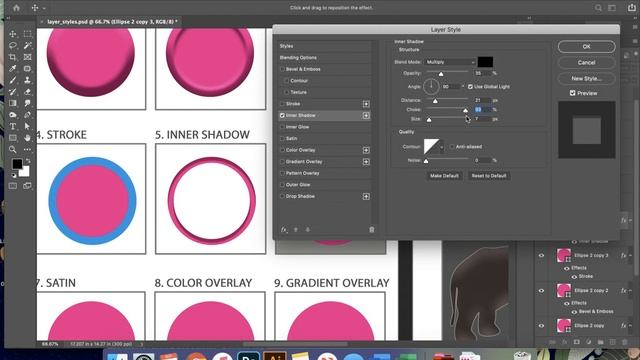This screenshot has height=360, width=640.
Task: Select the Crop tool
Action: 13,57
